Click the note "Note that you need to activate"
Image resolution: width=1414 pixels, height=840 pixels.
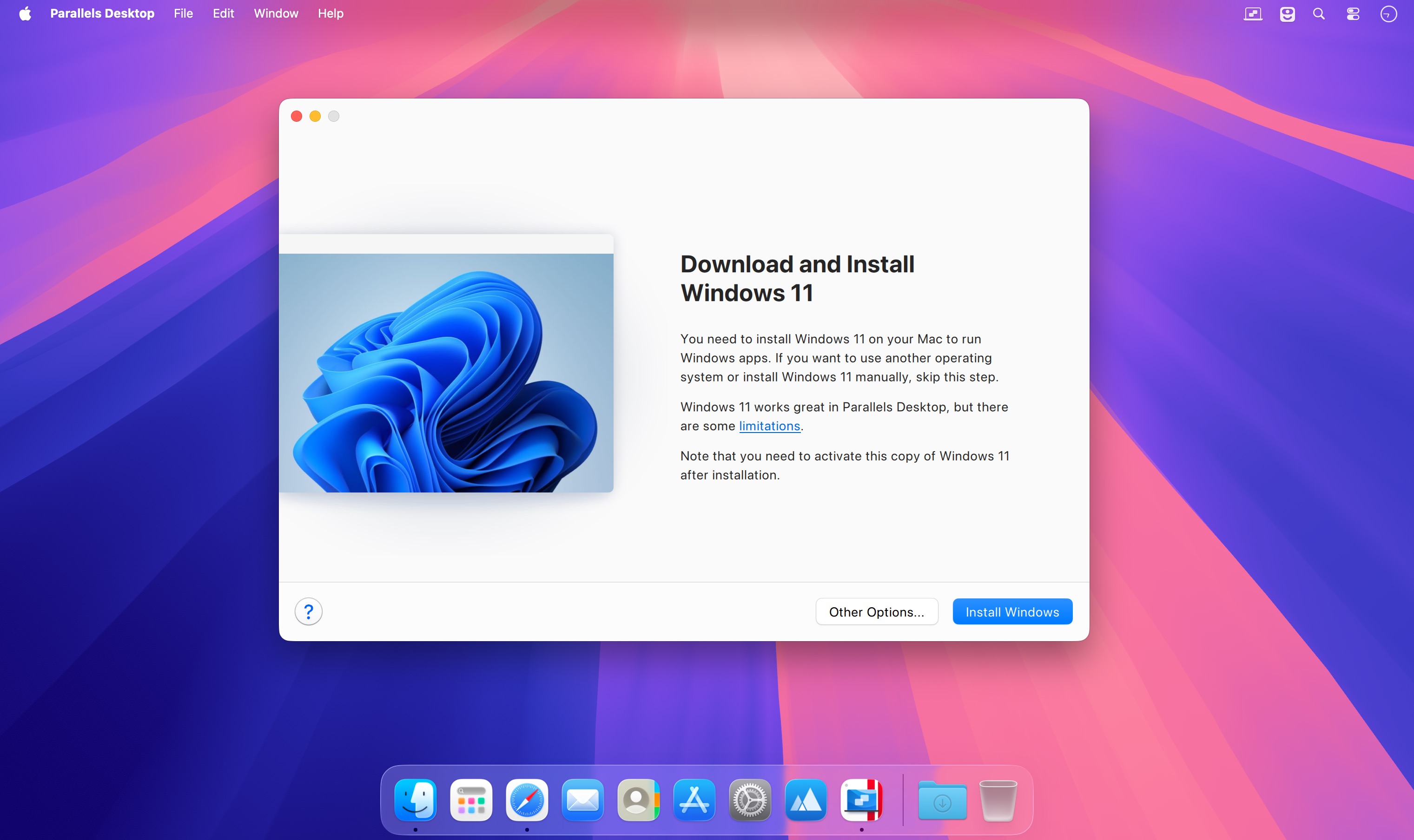click(845, 465)
